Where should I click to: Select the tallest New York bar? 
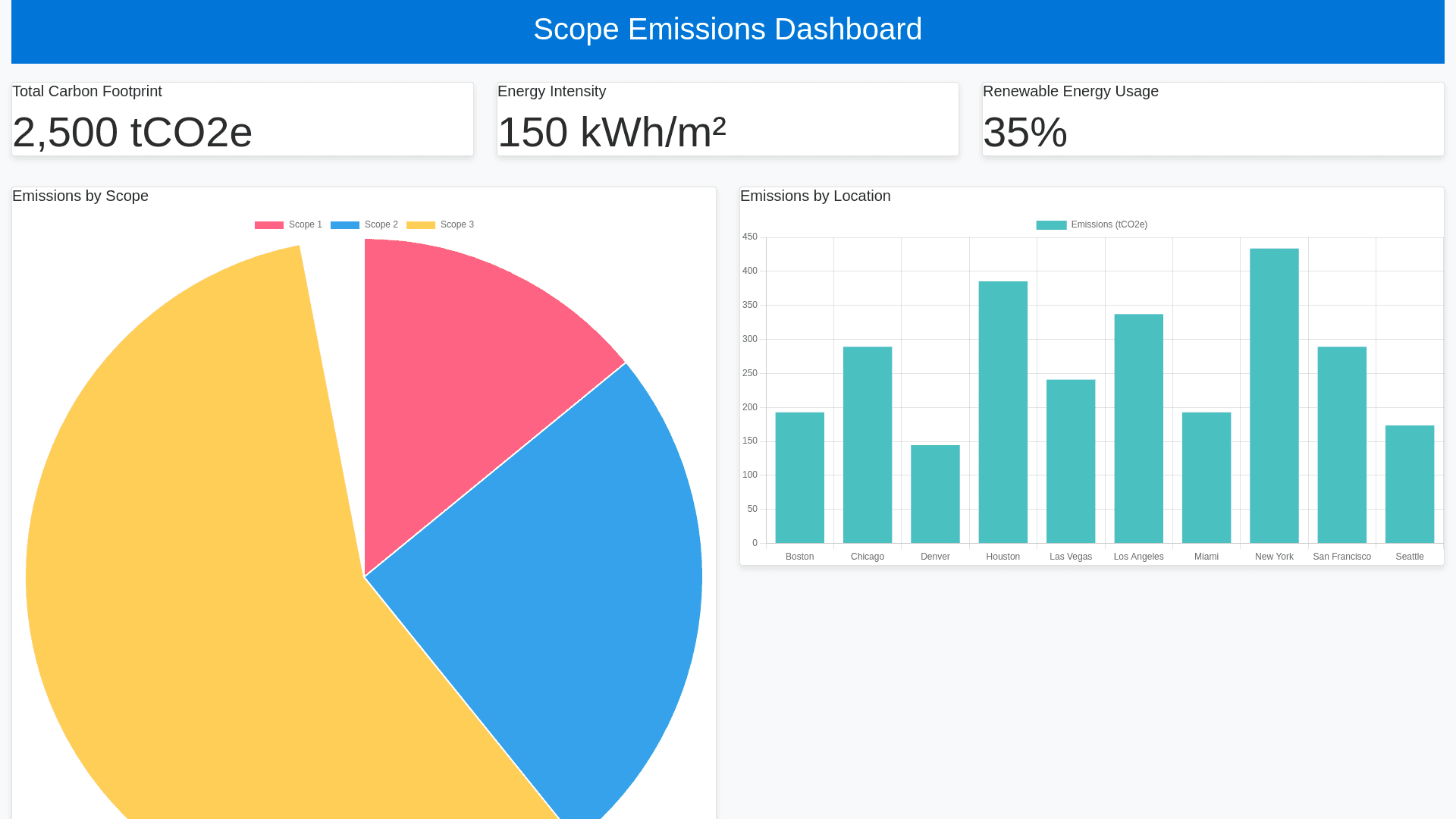tap(1274, 396)
